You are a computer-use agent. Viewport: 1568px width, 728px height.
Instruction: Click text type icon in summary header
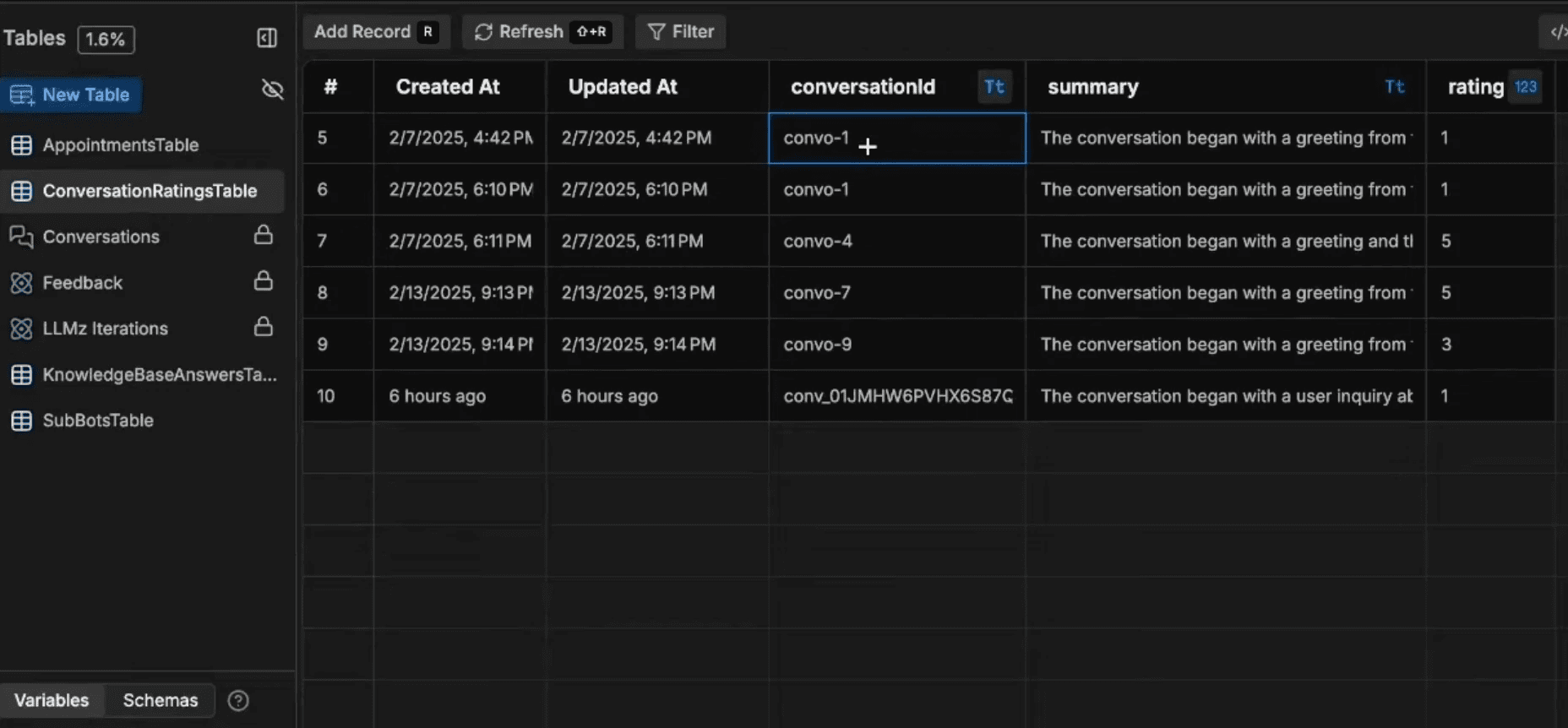pyautogui.click(x=1395, y=86)
